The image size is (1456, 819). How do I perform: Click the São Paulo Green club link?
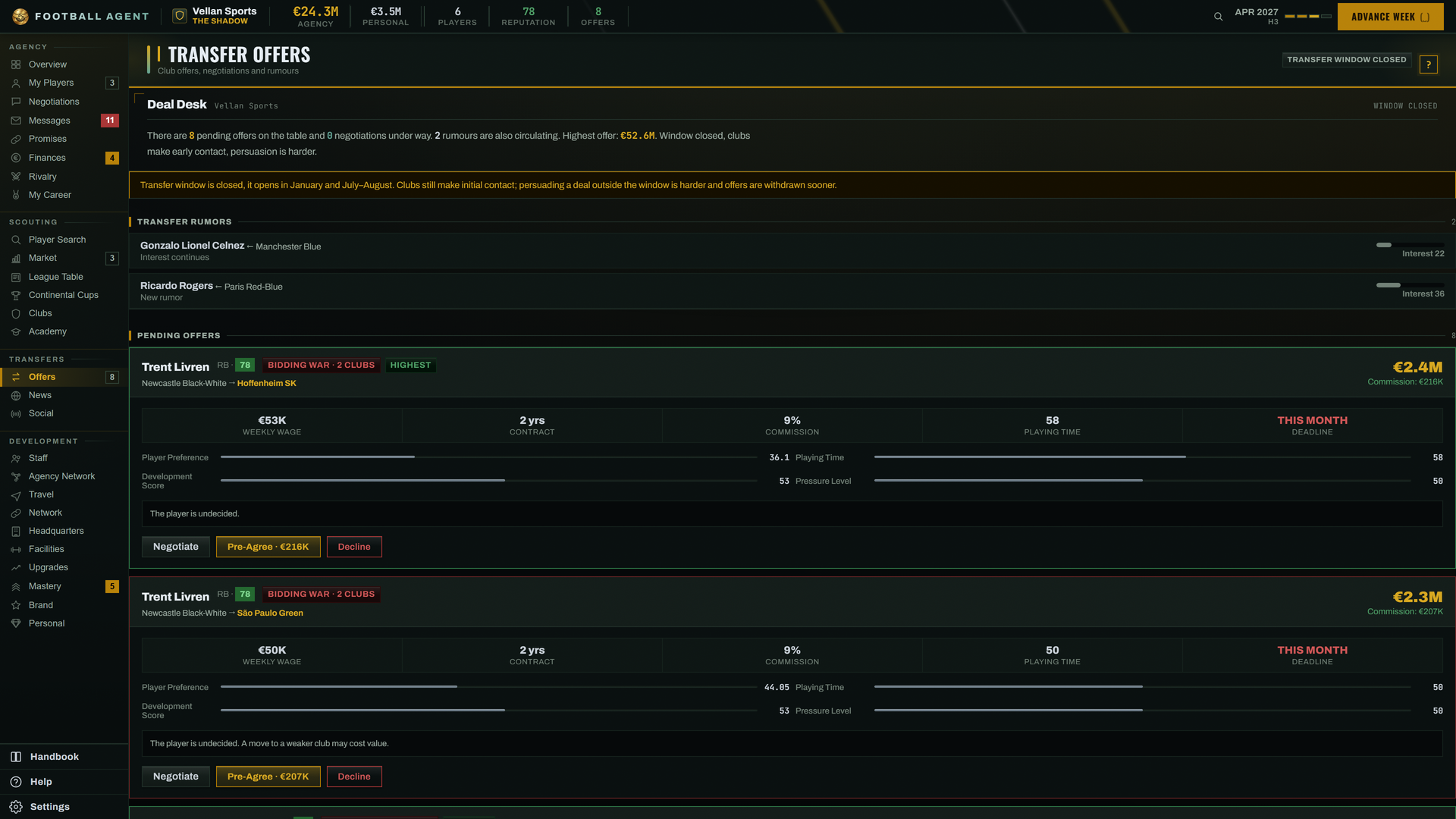click(270, 613)
